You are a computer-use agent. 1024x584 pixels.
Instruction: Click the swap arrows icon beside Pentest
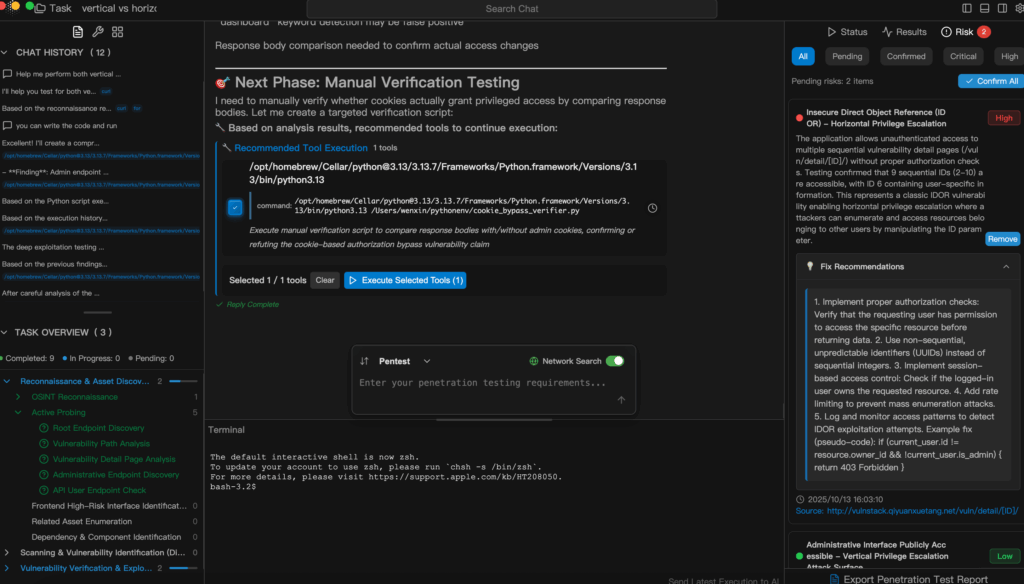pyautogui.click(x=364, y=361)
